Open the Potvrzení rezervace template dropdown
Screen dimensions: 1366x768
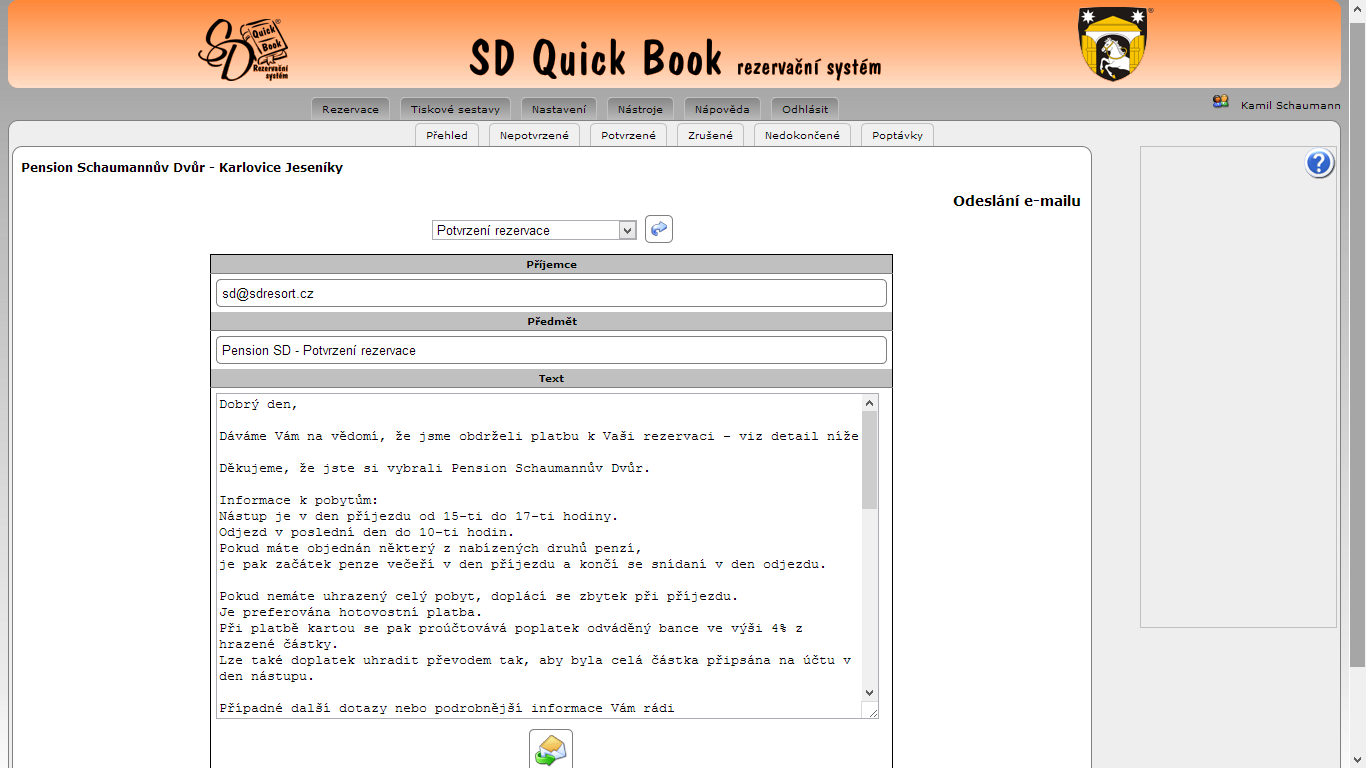[535, 230]
